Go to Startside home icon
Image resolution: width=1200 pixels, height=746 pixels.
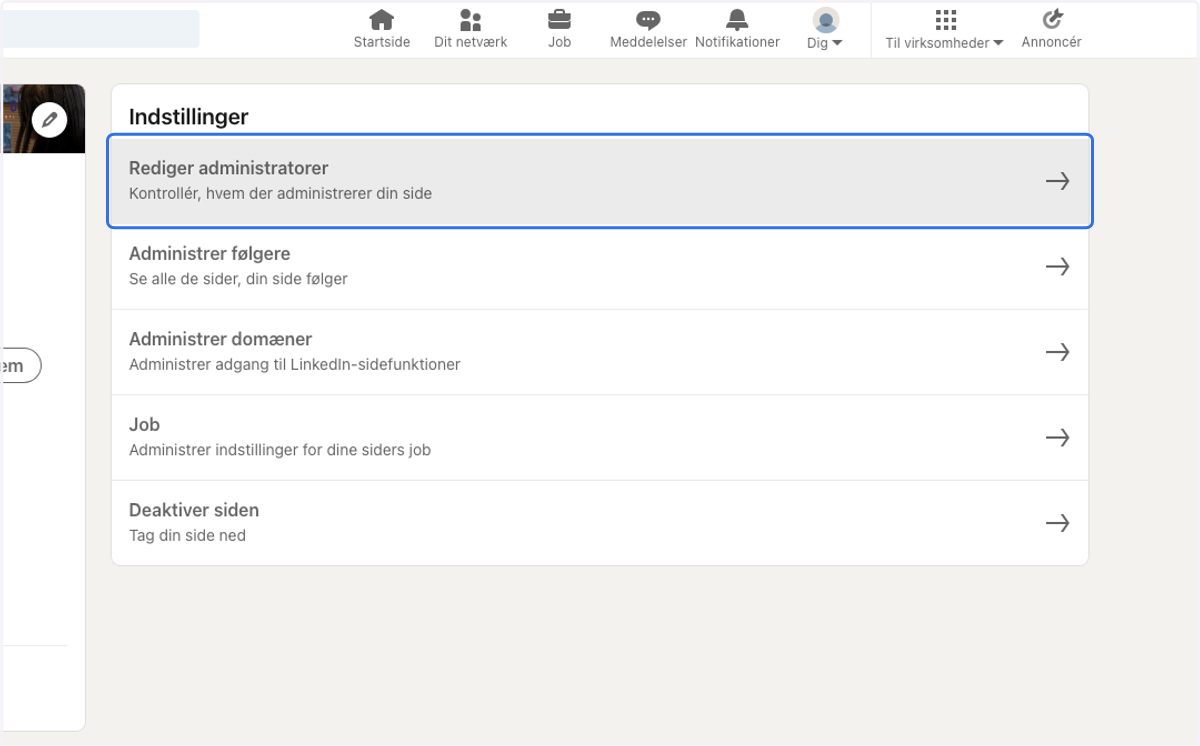381,19
